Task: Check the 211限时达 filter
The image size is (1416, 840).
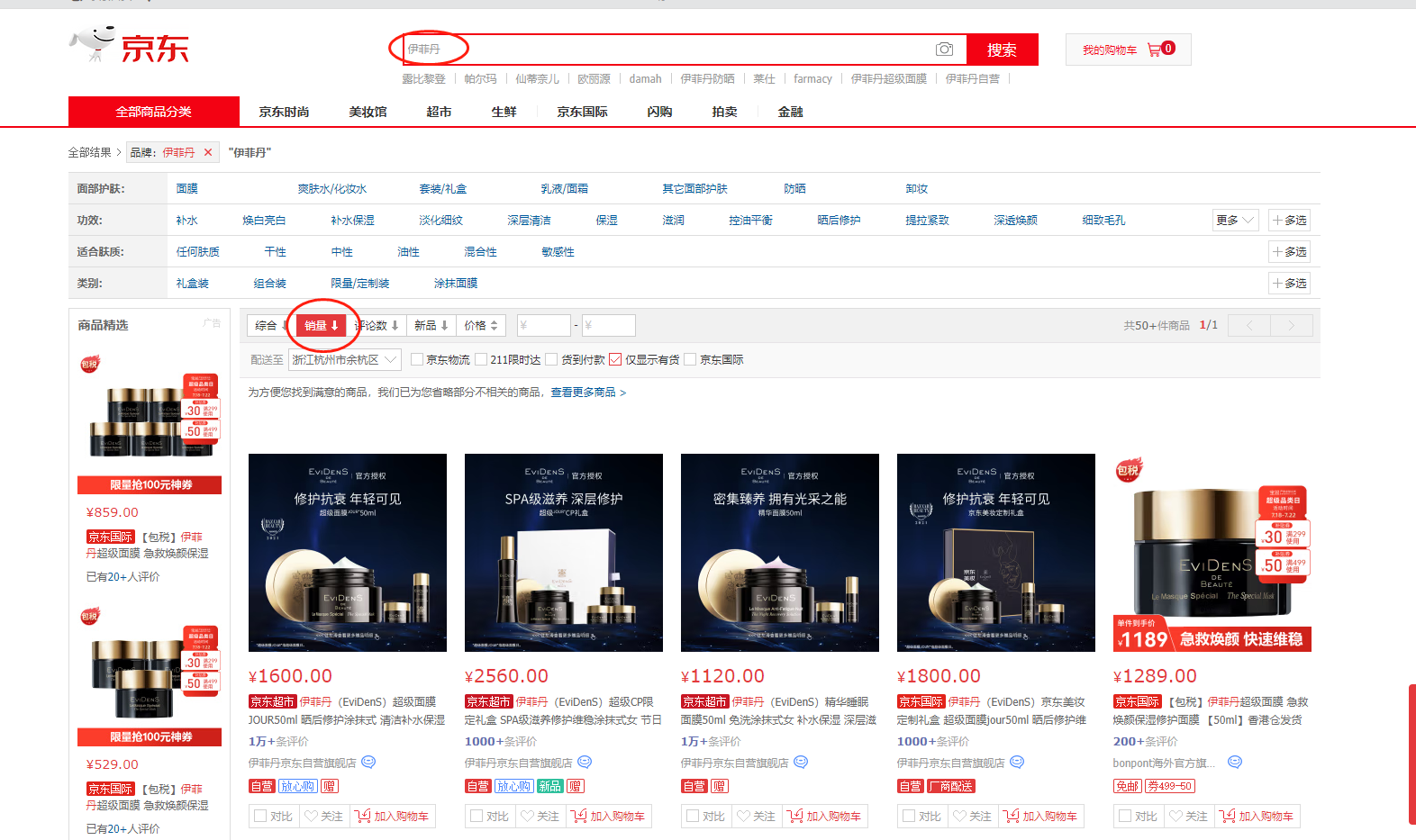Action: [481, 359]
